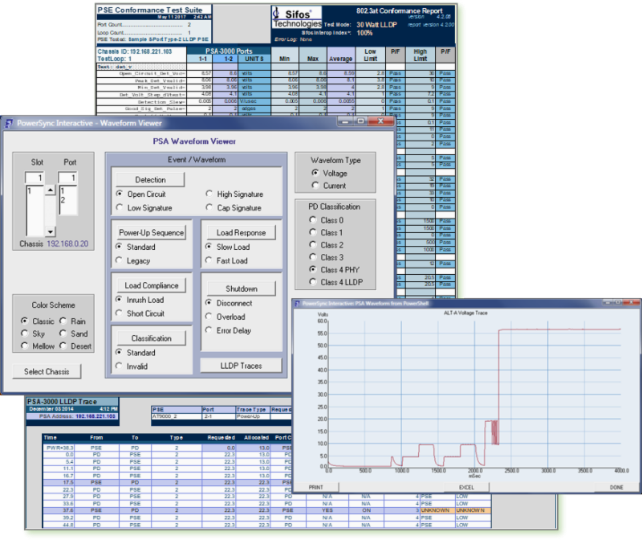Click the chassis address 192.168.0.20
The height and width of the screenshot is (540, 642).
[x=68, y=244]
